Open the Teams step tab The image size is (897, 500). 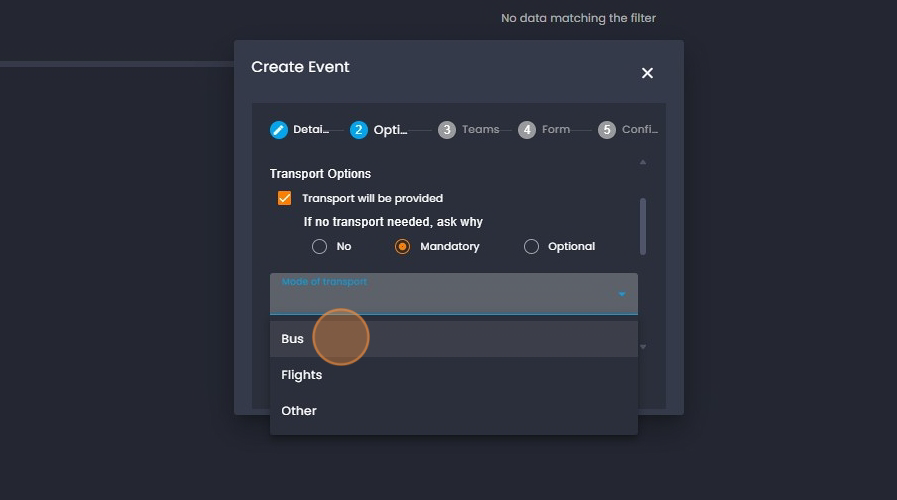pyautogui.click(x=480, y=130)
